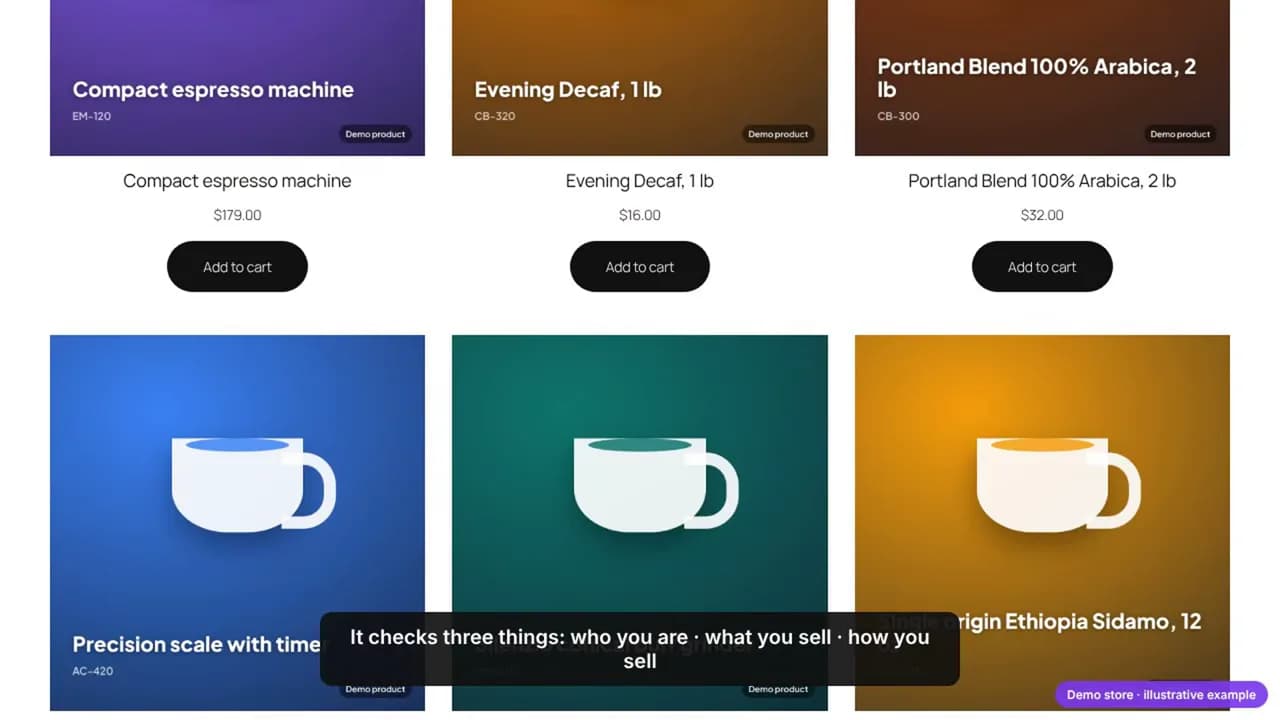Click the AC-420 product code

click(x=93, y=671)
